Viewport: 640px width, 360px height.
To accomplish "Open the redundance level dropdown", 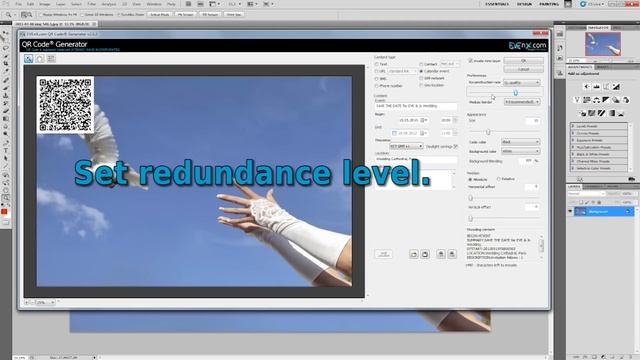I will pyautogui.click(x=522, y=82).
